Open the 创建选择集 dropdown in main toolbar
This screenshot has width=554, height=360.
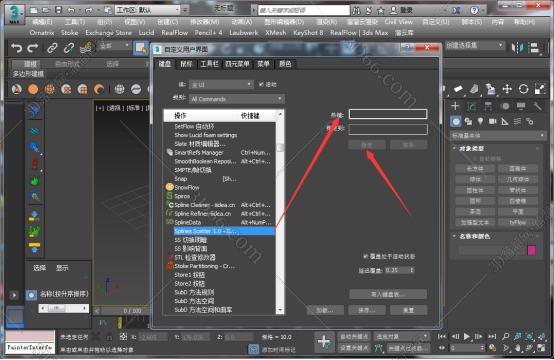click(x=475, y=45)
